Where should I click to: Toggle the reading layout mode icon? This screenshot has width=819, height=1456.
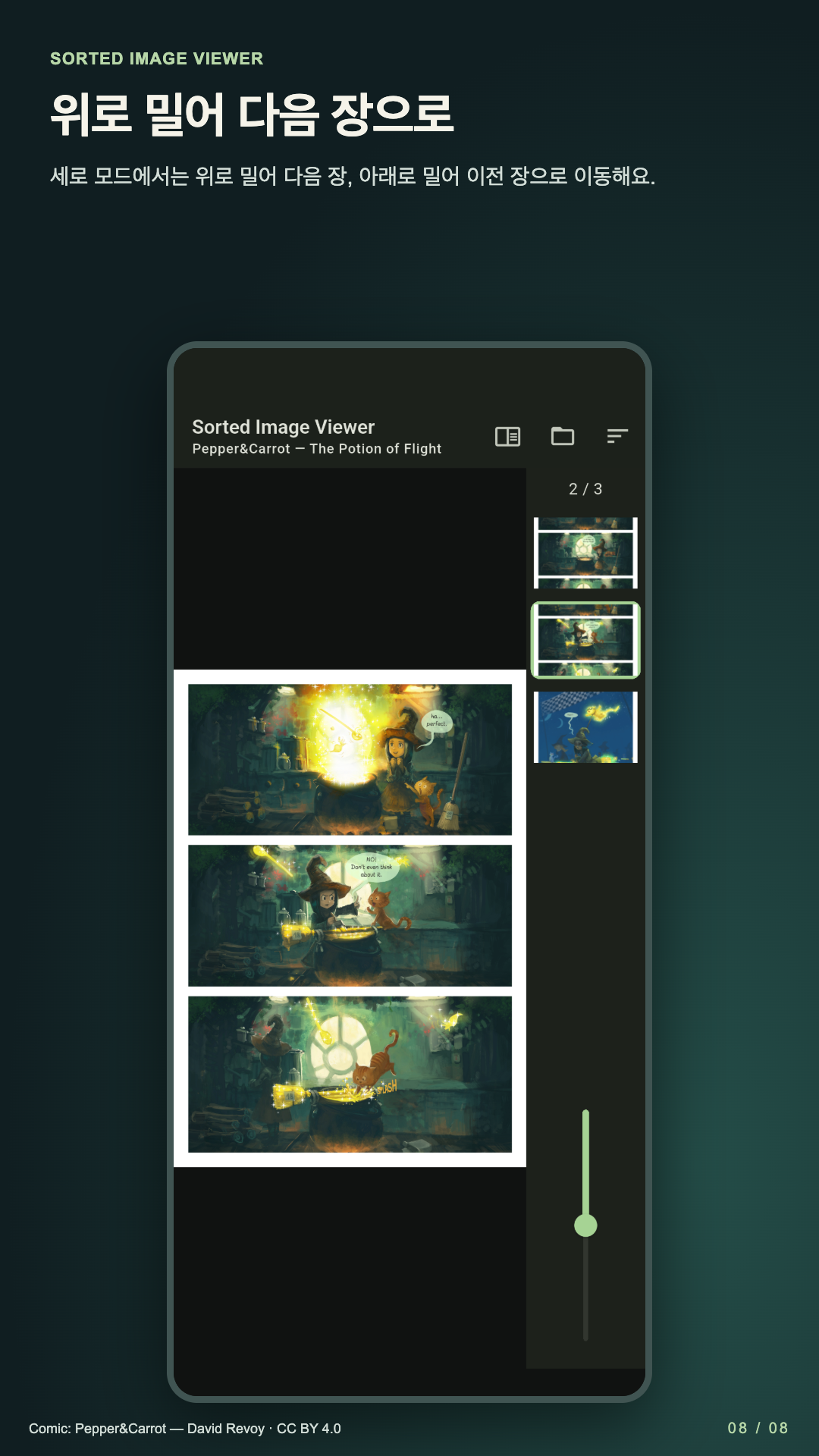[507, 436]
